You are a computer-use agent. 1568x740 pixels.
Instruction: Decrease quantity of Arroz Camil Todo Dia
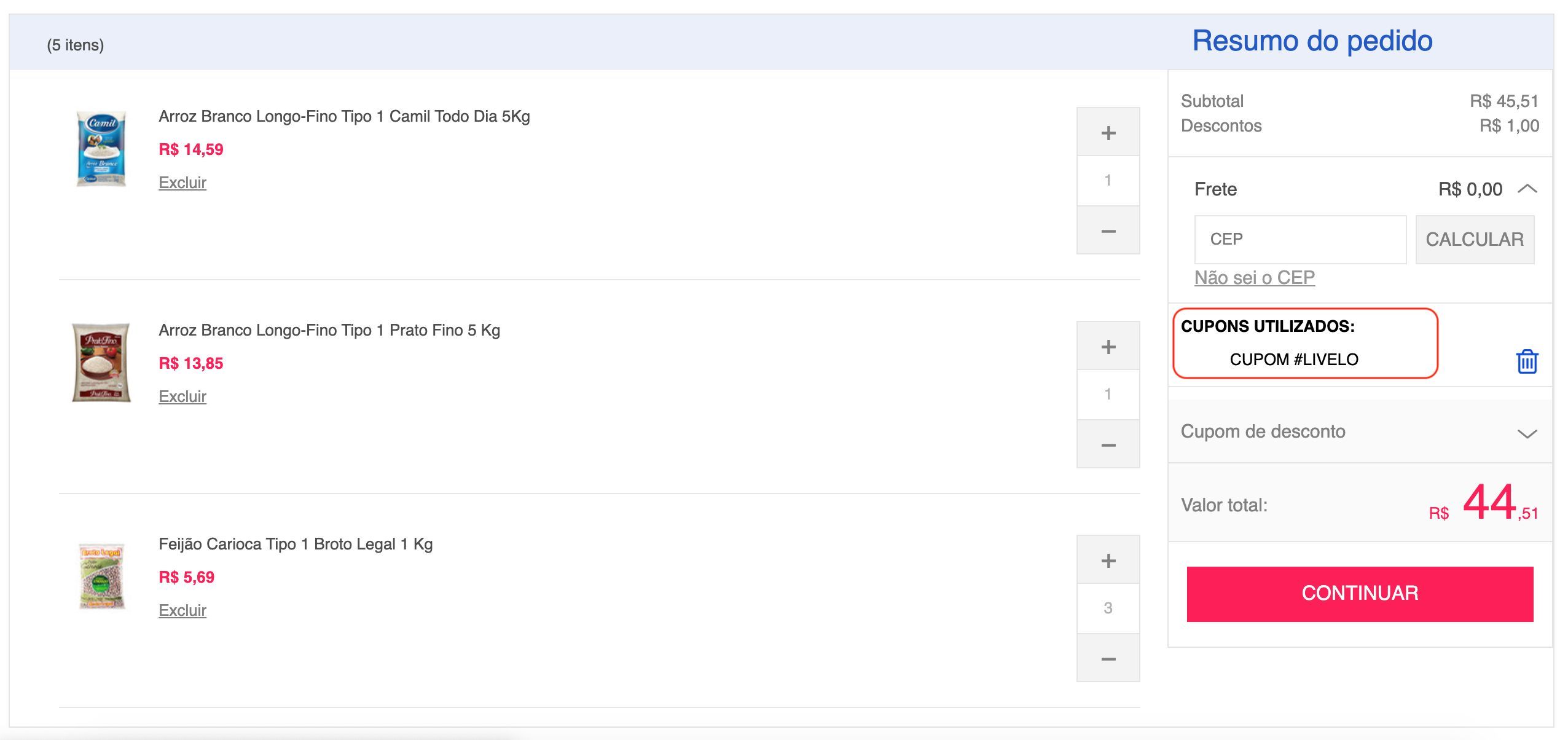(x=1108, y=230)
